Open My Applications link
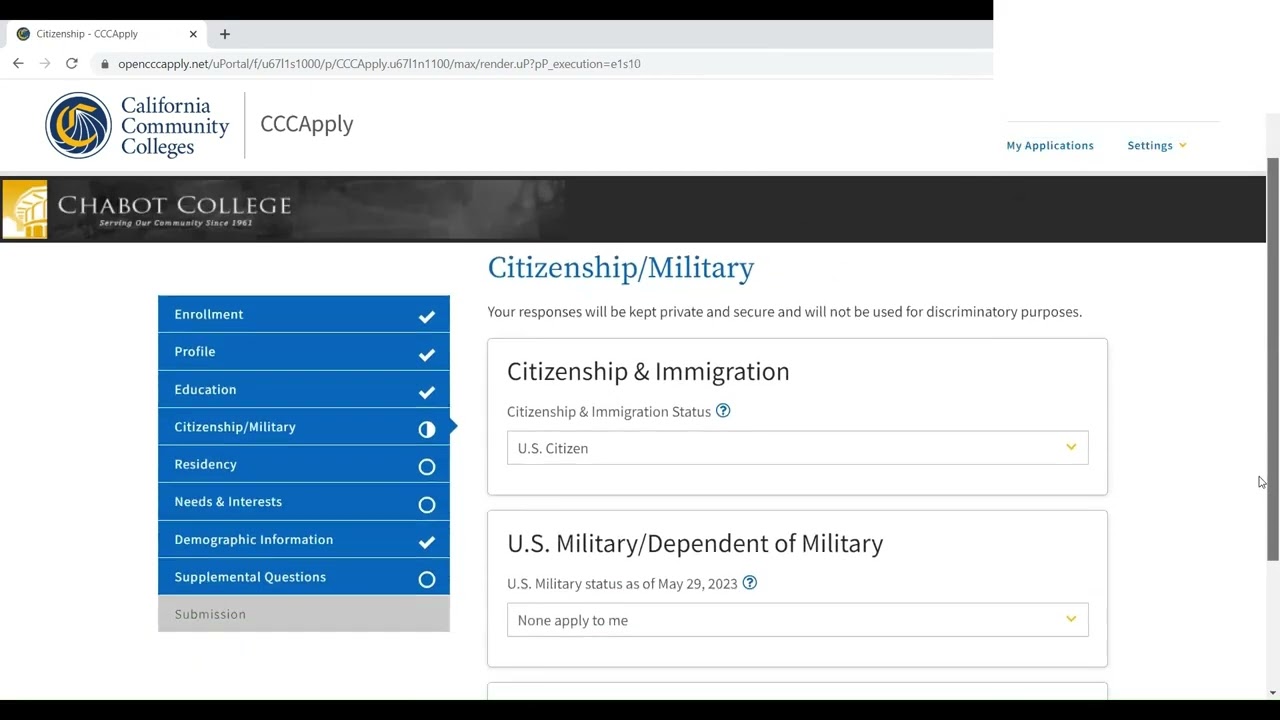 click(x=1050, y=145)
